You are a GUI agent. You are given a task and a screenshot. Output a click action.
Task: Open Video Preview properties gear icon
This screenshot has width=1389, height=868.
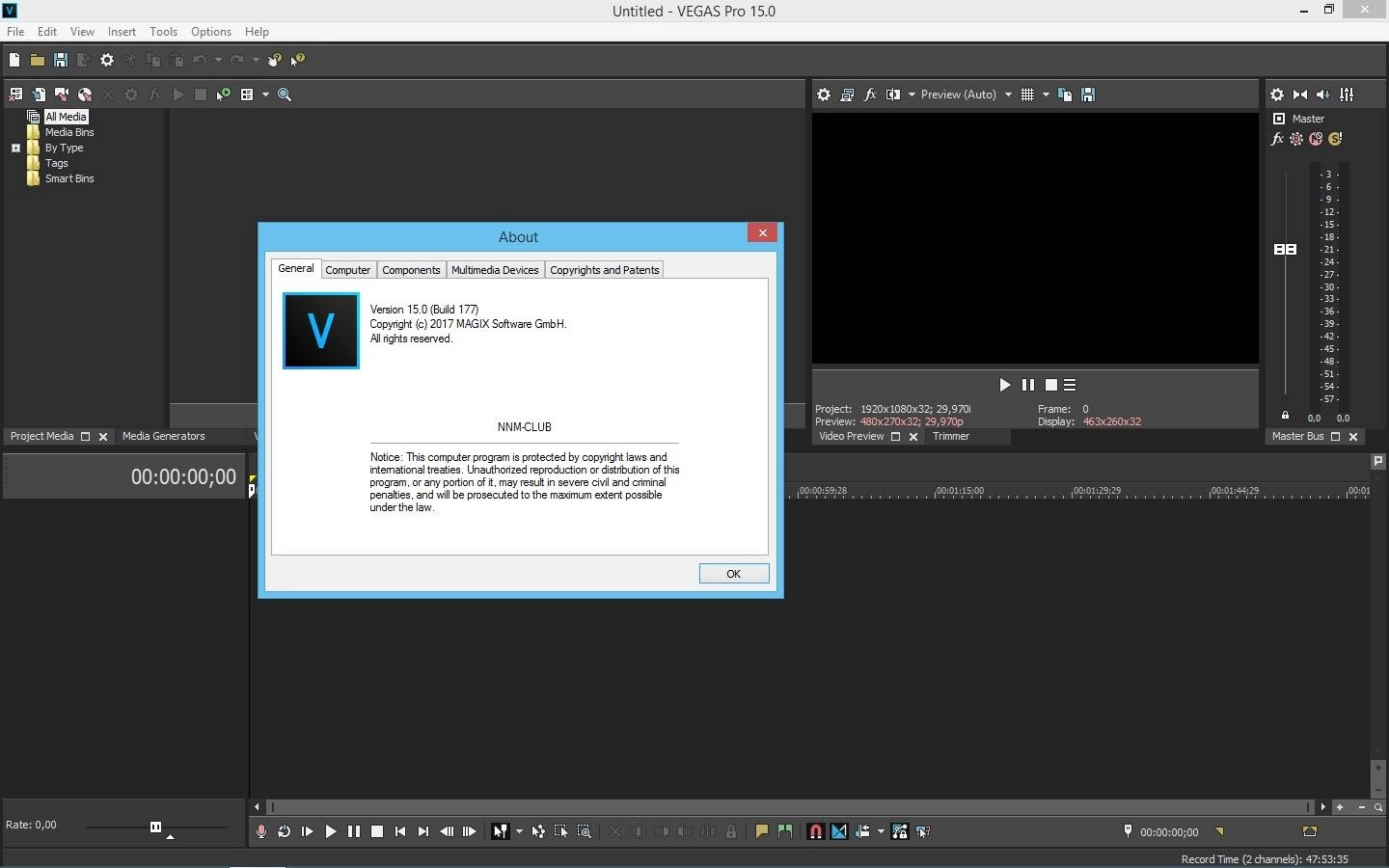pos(824,95)
